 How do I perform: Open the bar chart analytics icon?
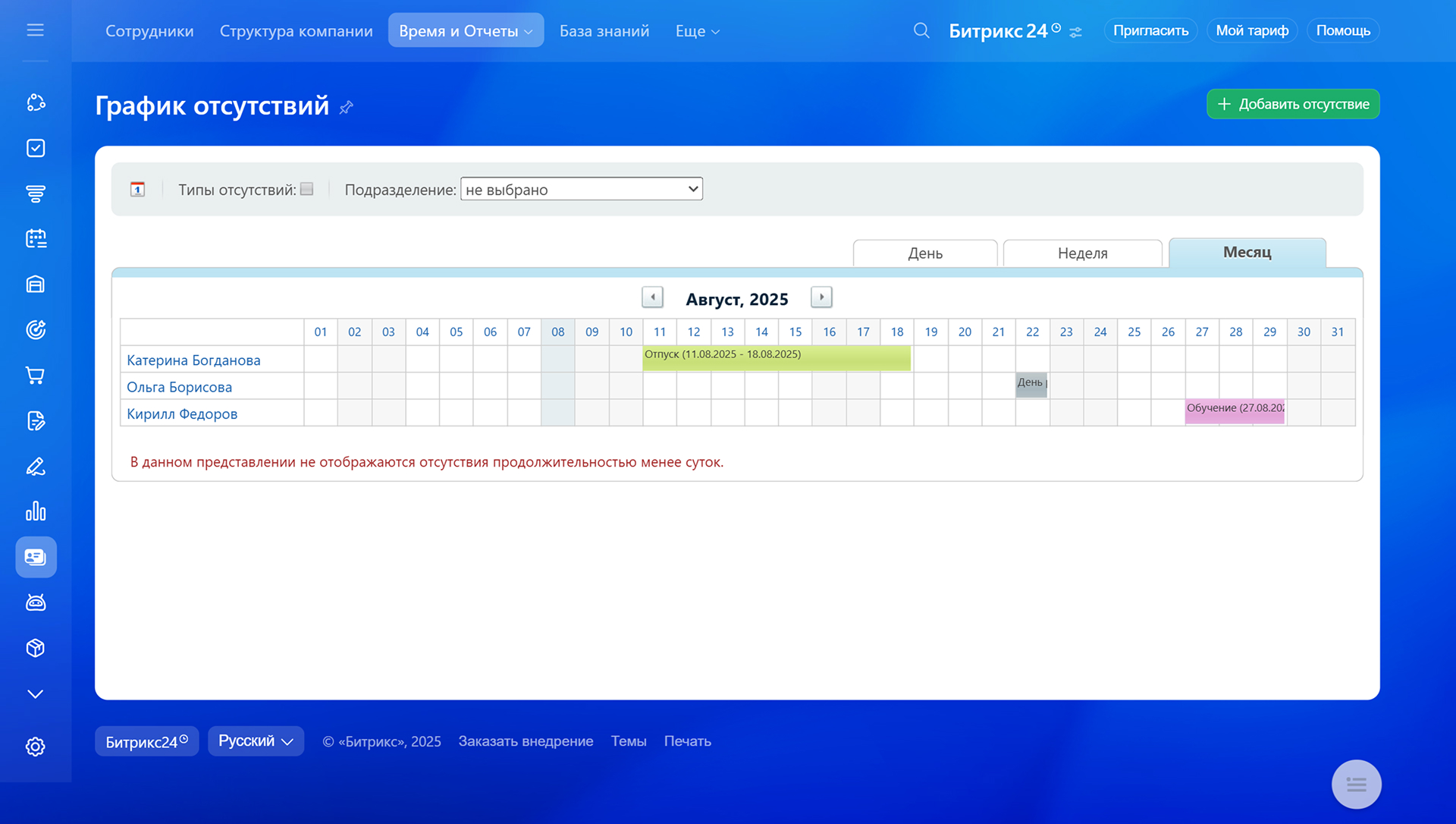pyautogui.click(x=36, y=511)
